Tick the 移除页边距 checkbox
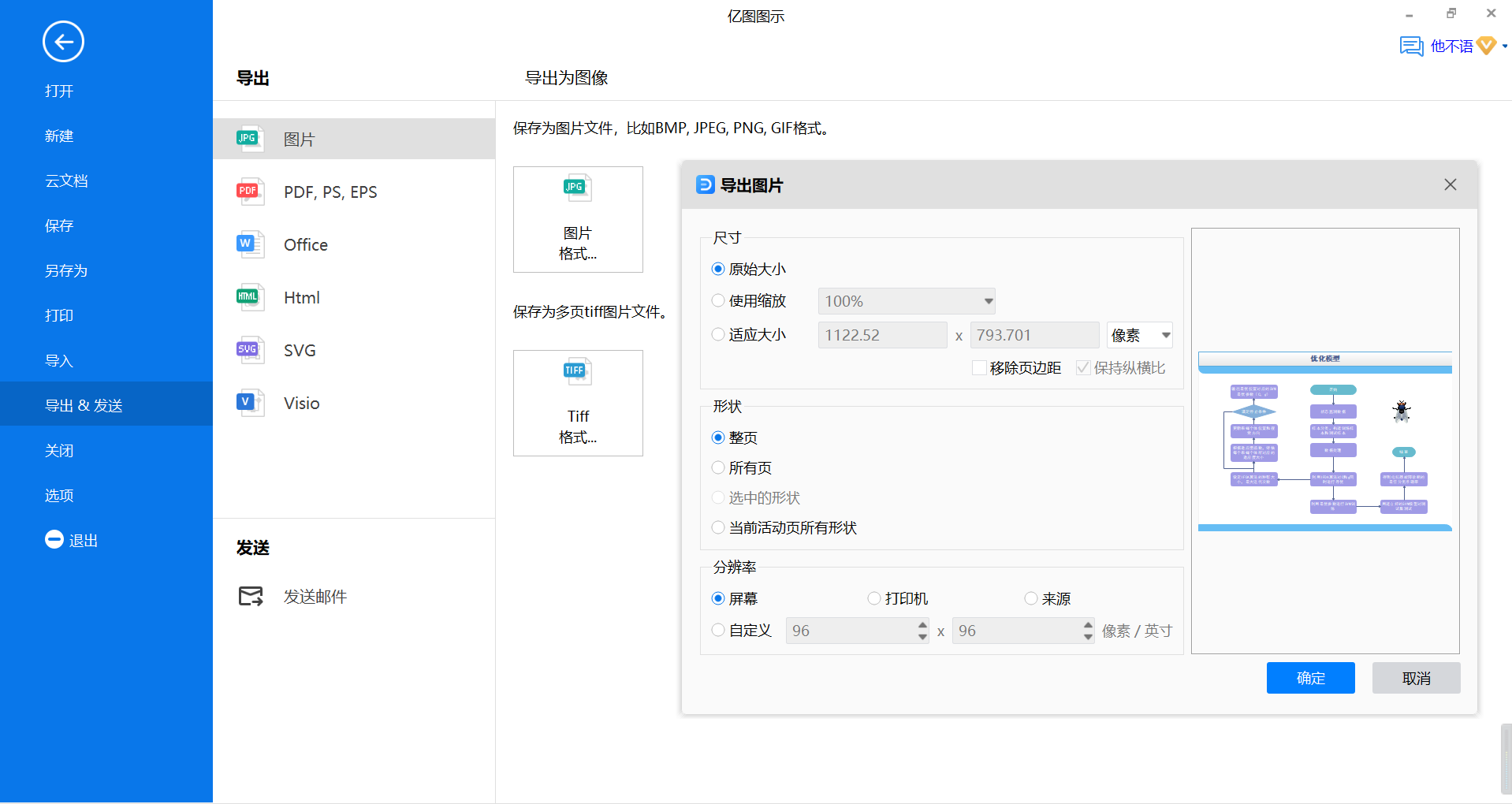Screen dimensions: 1512x804 [x=979, y=367]
